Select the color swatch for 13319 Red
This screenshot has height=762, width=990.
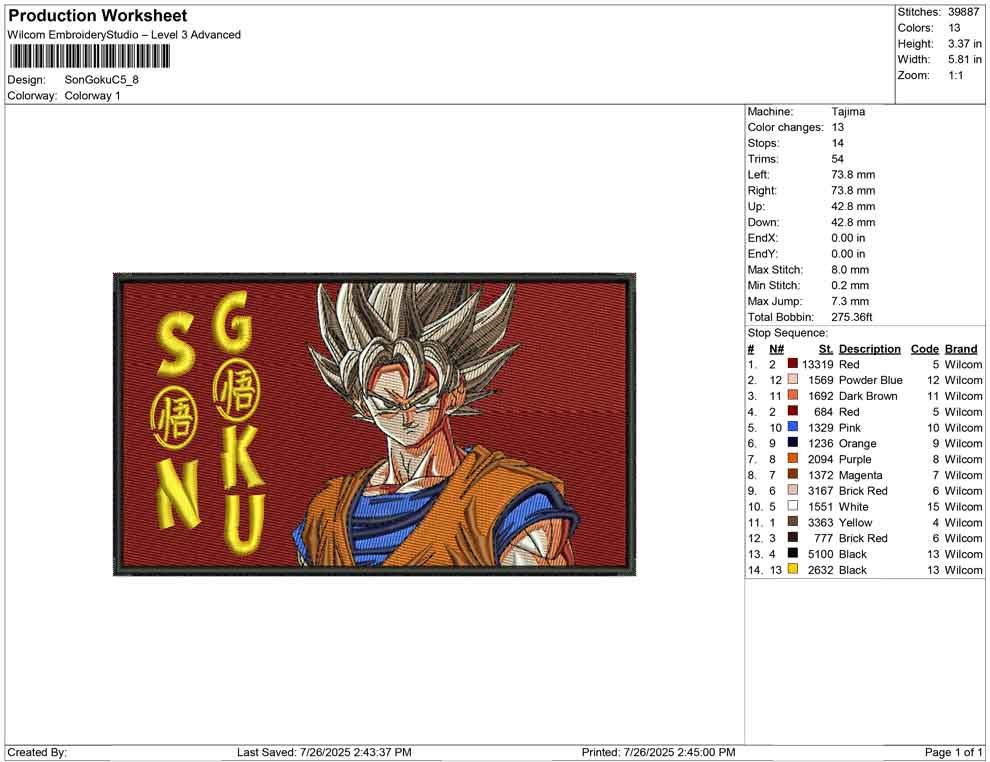pos(792,364)
